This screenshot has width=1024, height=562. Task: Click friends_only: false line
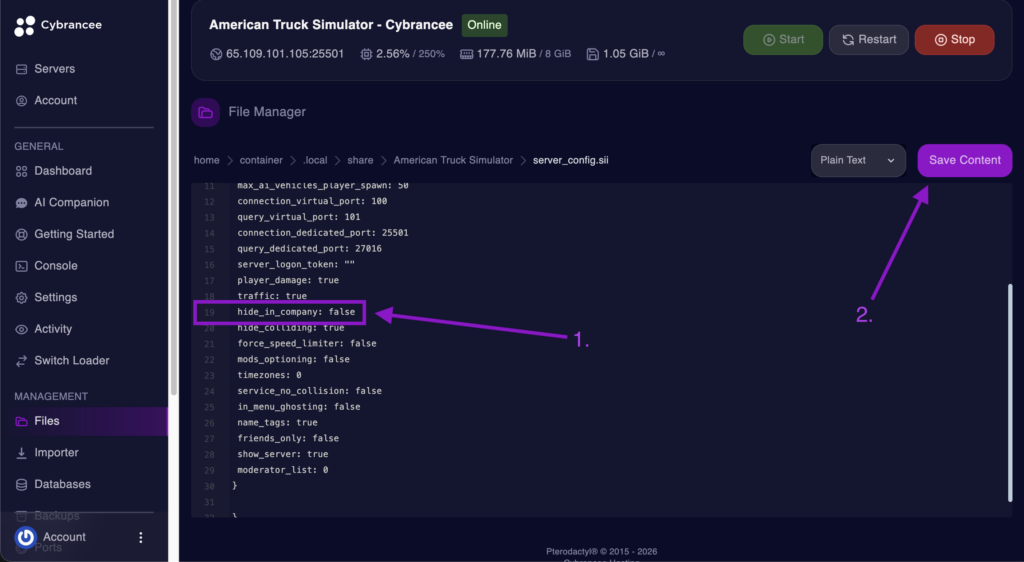click(288, 439)
